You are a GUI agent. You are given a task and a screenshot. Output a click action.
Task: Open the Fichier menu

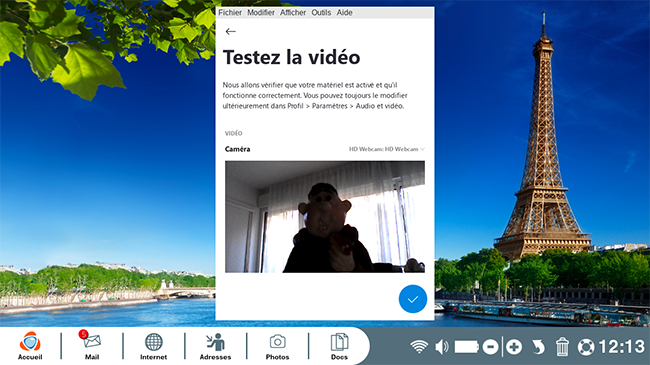[x=230, y=13]
